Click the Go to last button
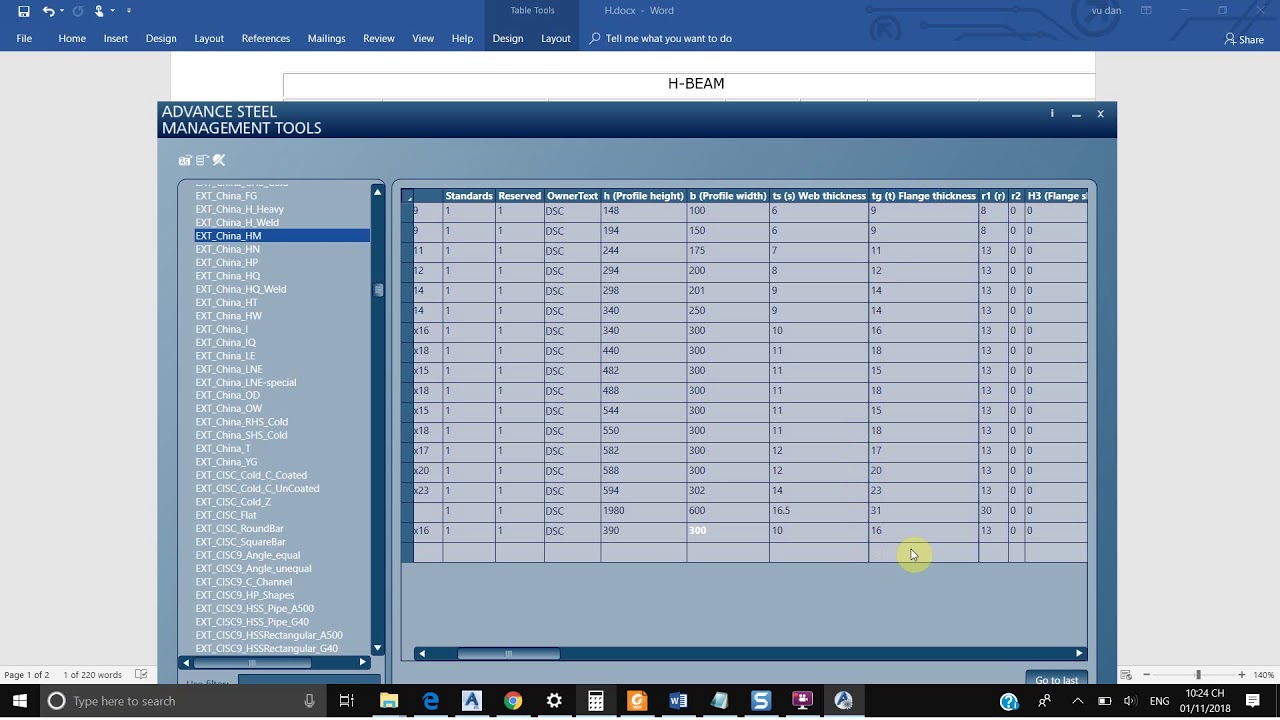 pos(1056,679)
